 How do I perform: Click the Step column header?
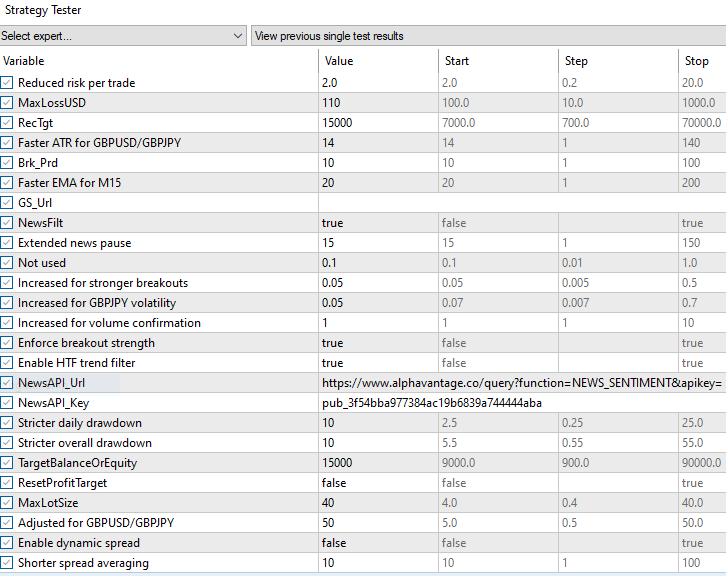point(616,61)
